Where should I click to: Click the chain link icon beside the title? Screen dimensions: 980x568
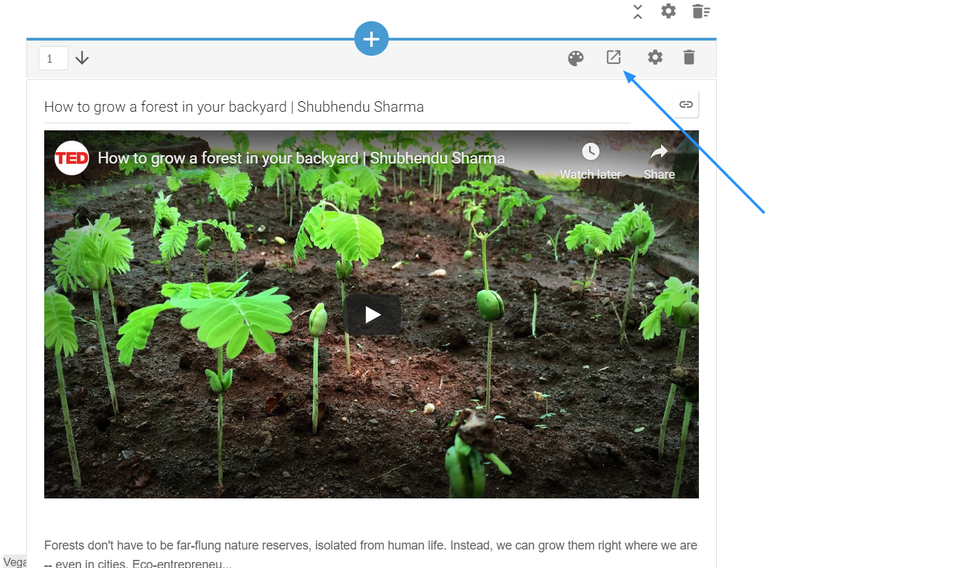pos(686,104)
